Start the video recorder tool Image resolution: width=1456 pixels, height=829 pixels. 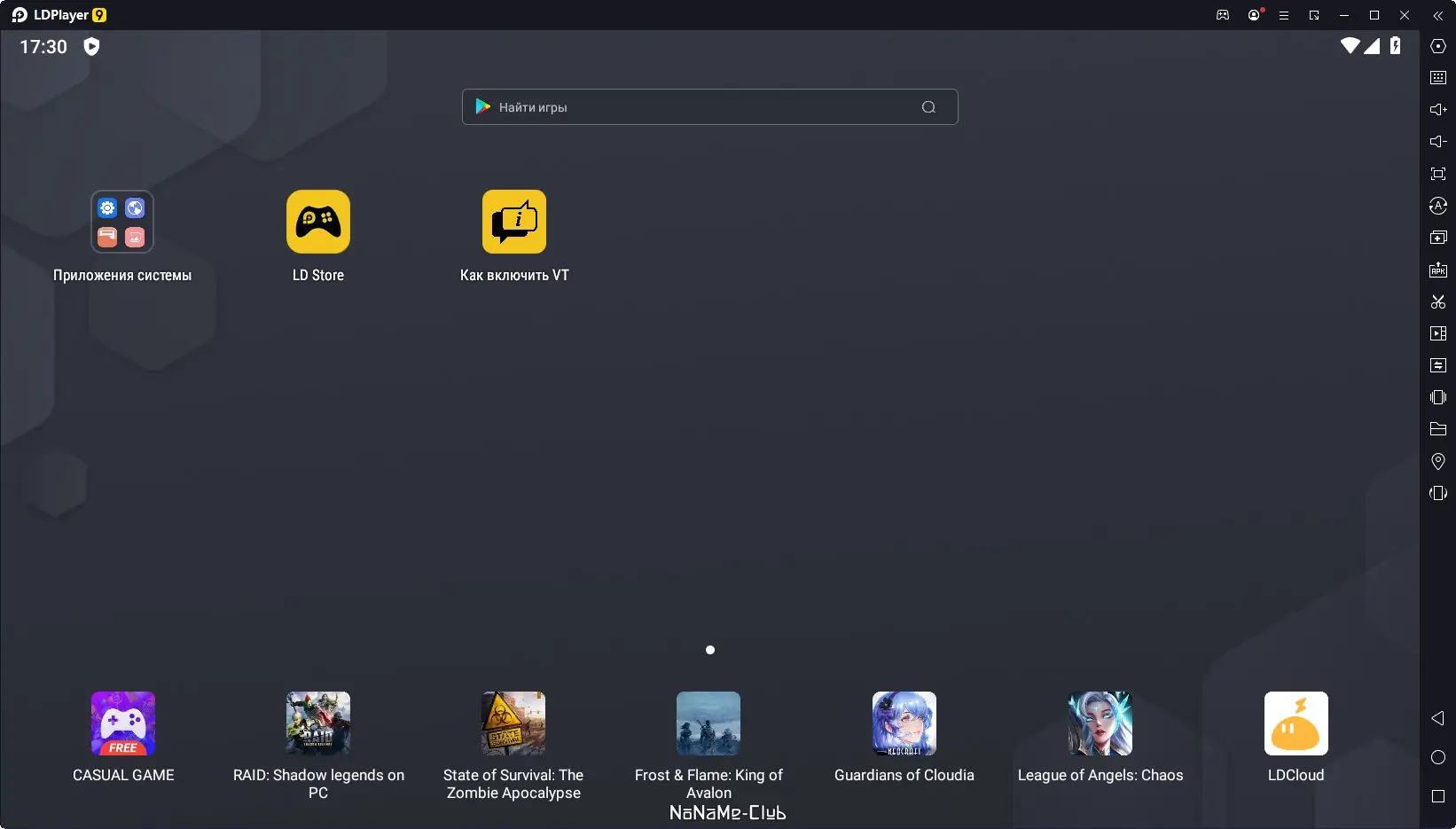pyautogui.click(x=1438, y=333)
